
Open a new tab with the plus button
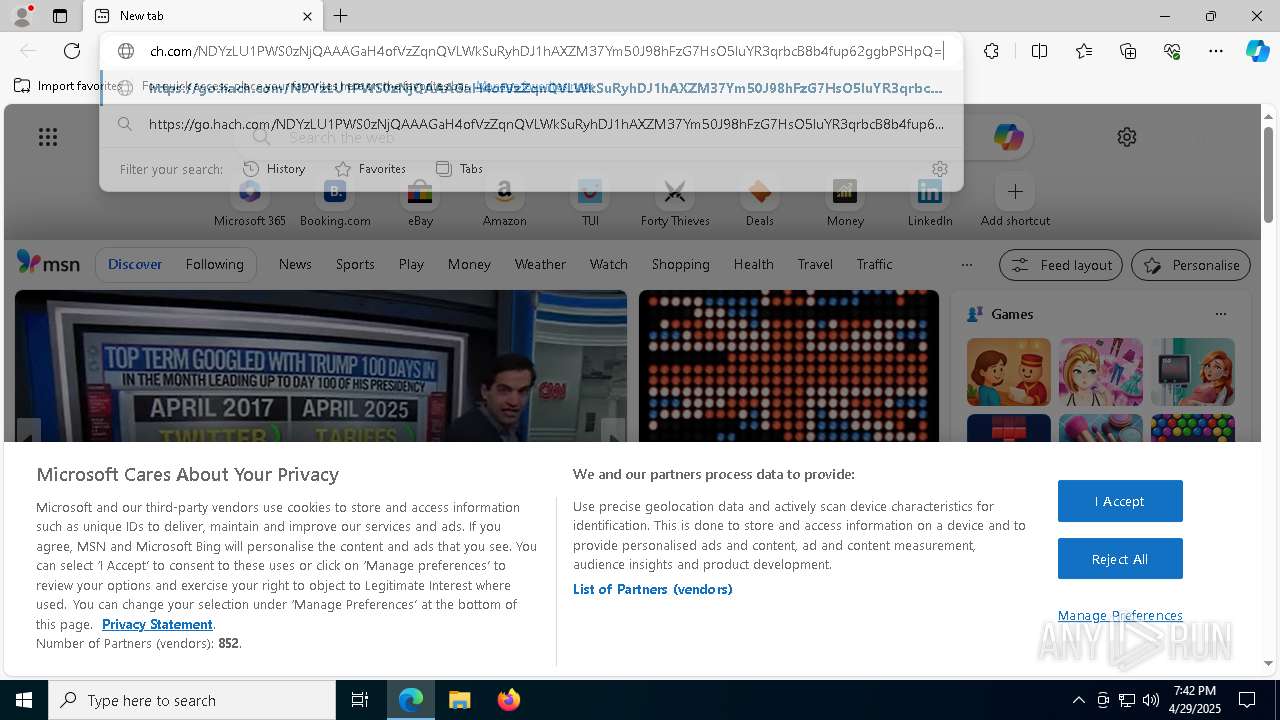[x=341, y=16]
